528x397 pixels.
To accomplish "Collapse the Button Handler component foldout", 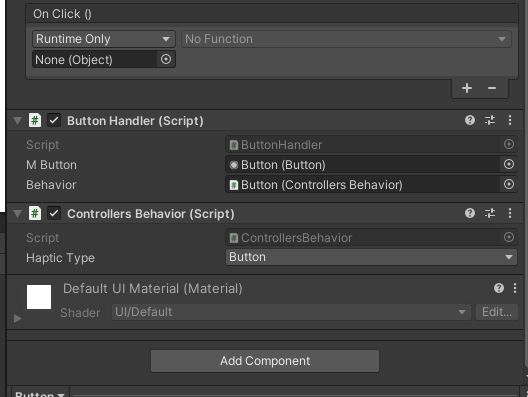I will click(x=18, y=121).
